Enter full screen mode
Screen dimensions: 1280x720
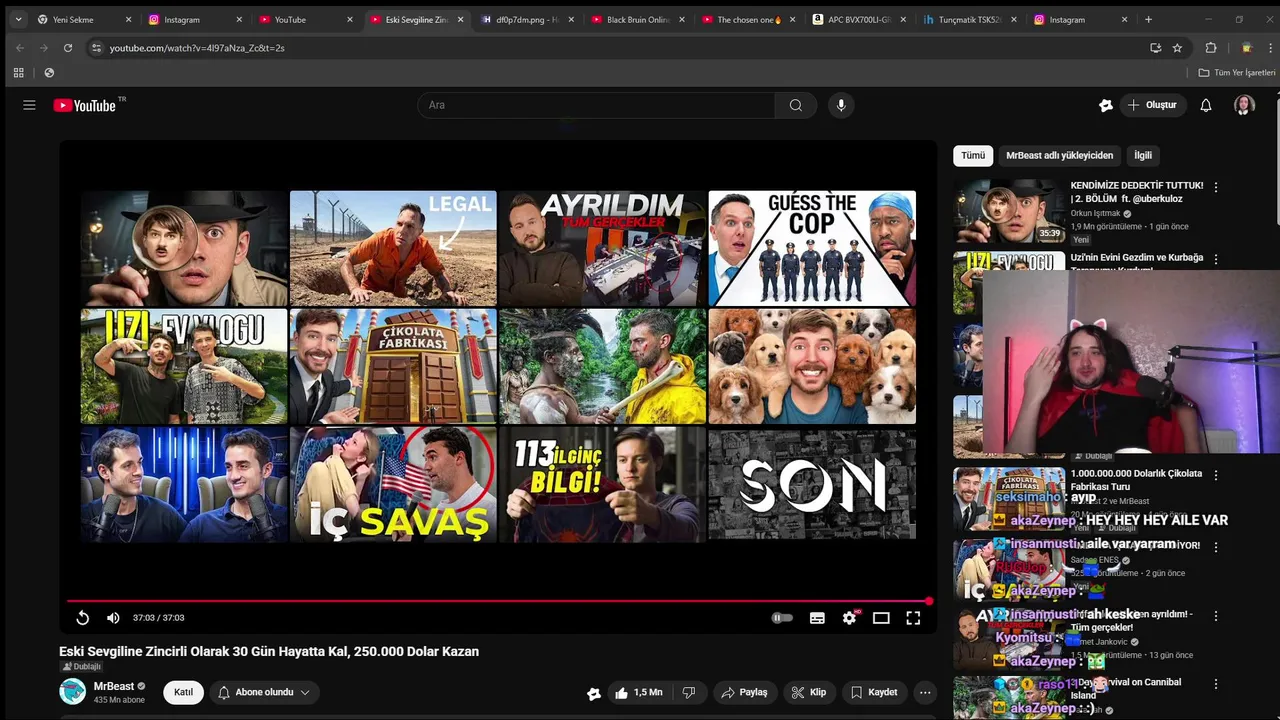pyautogui.click(x=913, y=618)
